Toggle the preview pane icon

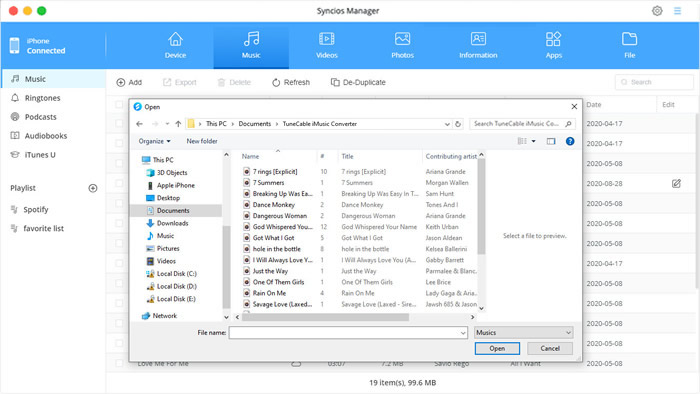coord(551,141)
